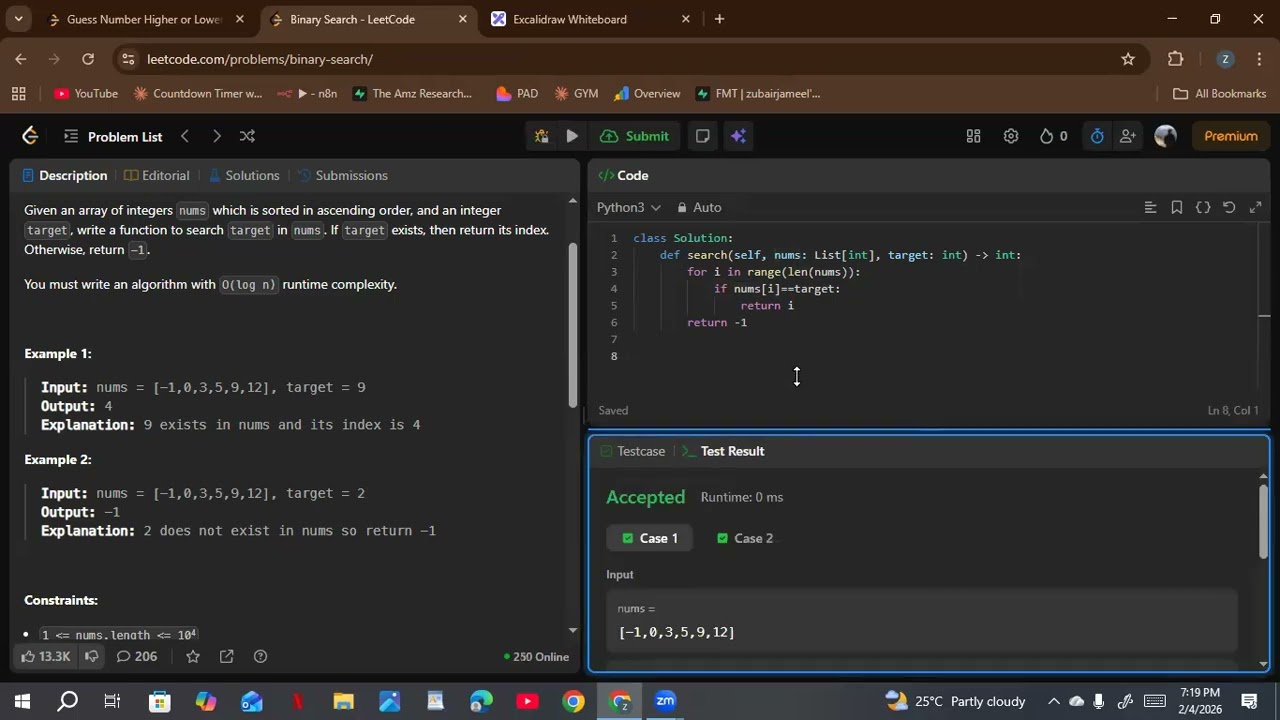
Task: Click the browser address bar URL
Action: click(260, 59)
